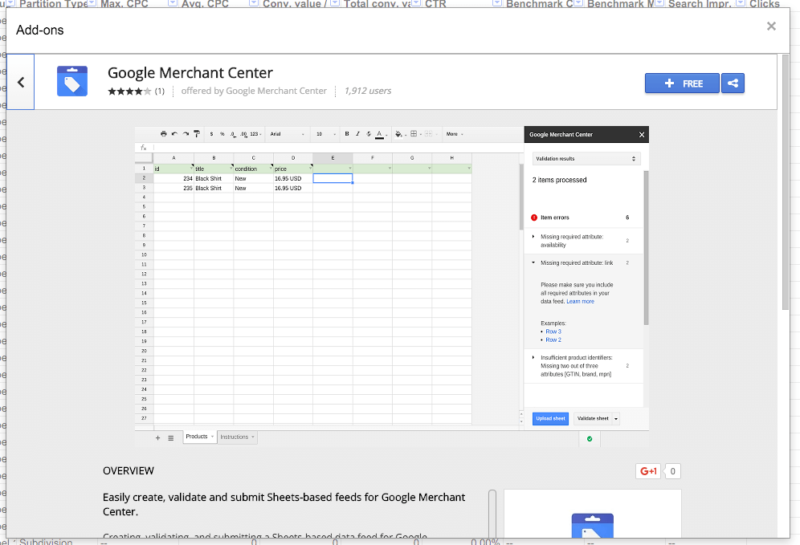Click the borders icon in preview toolbar
This screenshot has width=800, height=545.
(x=414, y=134)
